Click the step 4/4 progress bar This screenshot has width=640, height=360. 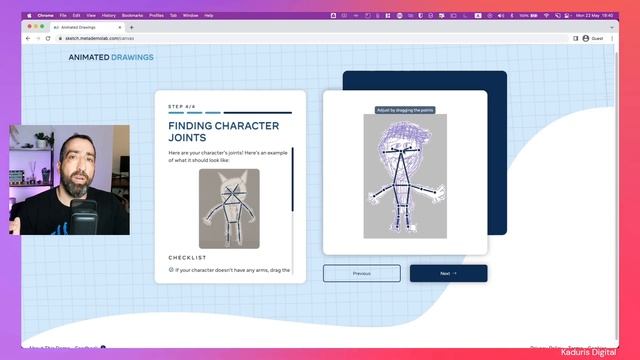(230, 113)
